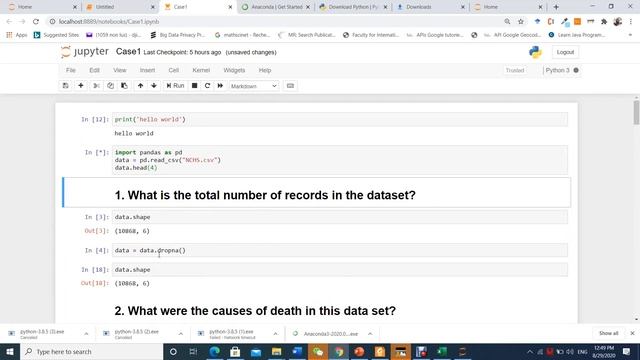
Task: Paste cells below icon
Action: pos(124,86)
